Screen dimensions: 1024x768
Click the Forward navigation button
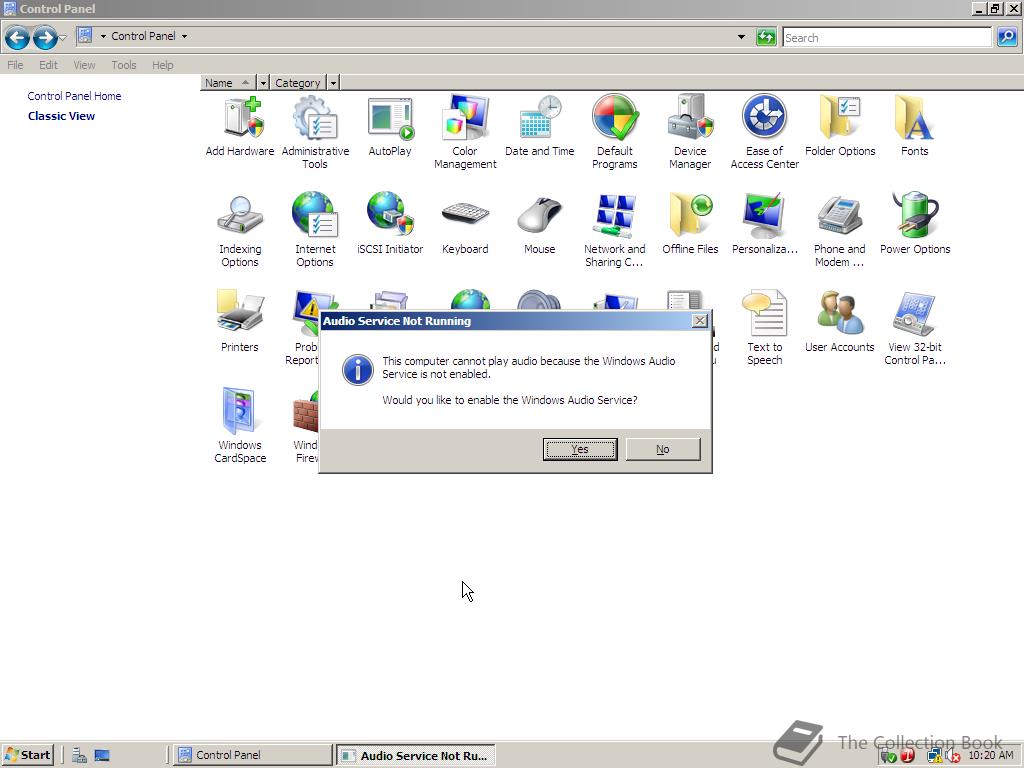click(x=44, y=38)
